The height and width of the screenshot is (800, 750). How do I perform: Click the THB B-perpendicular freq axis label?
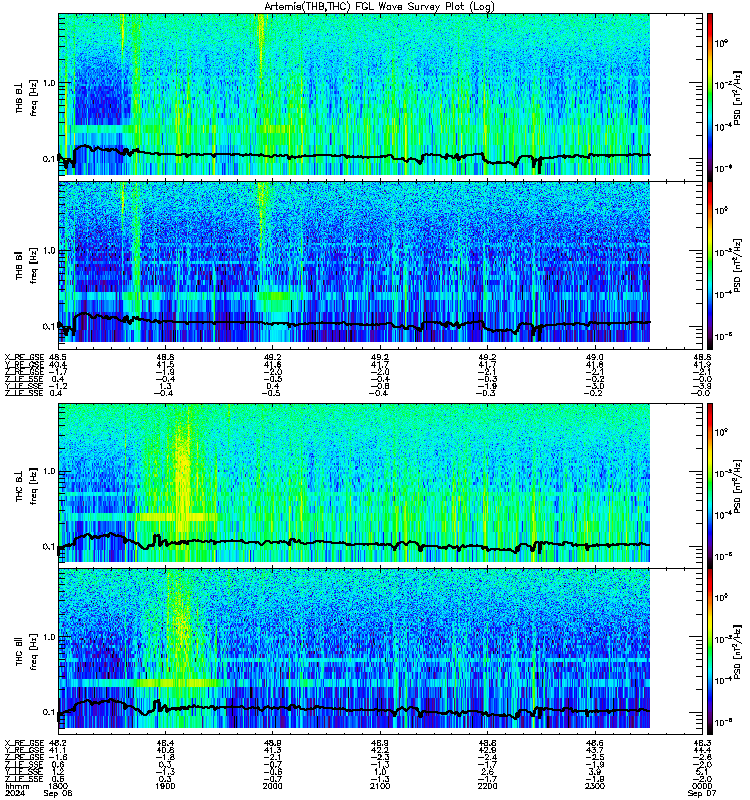(34, 97)
